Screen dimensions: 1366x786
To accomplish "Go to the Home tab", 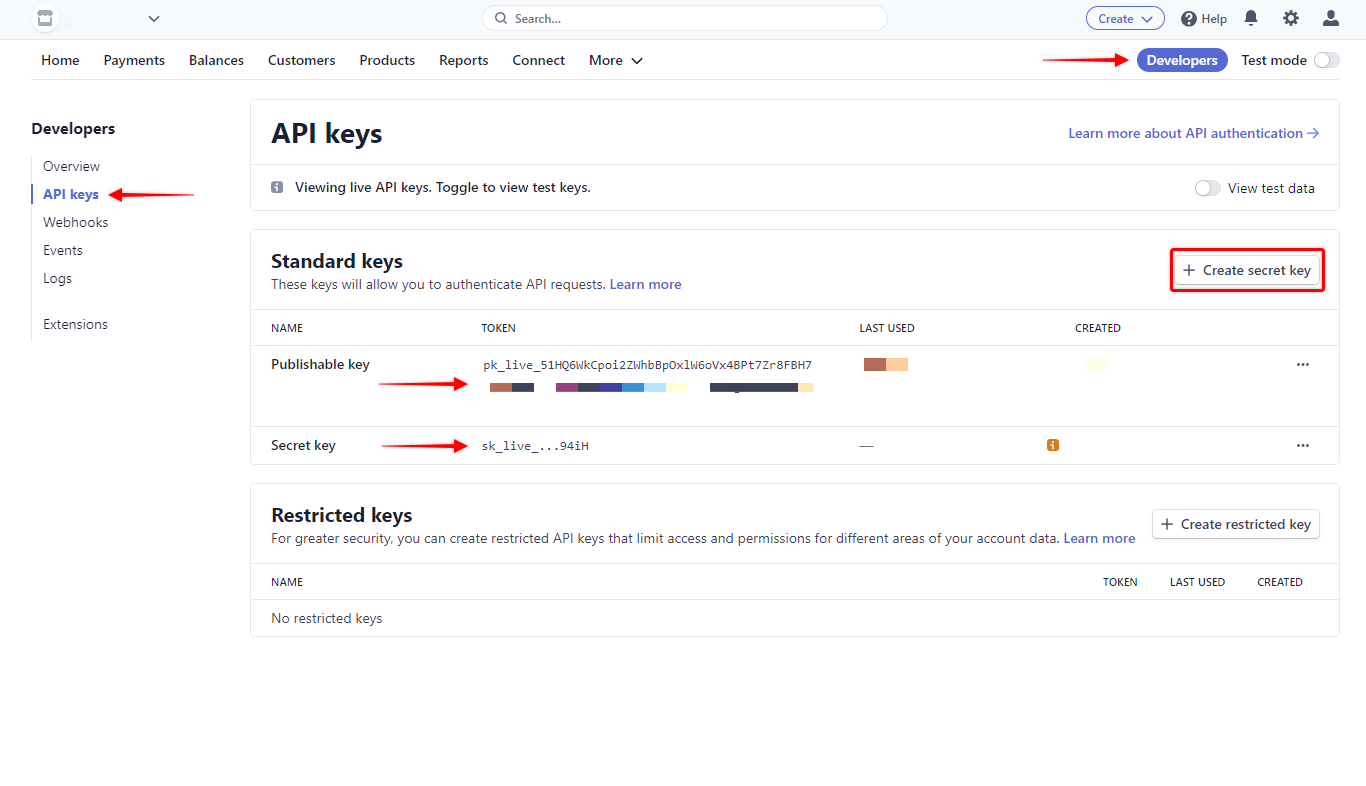I will pos(60,60).
